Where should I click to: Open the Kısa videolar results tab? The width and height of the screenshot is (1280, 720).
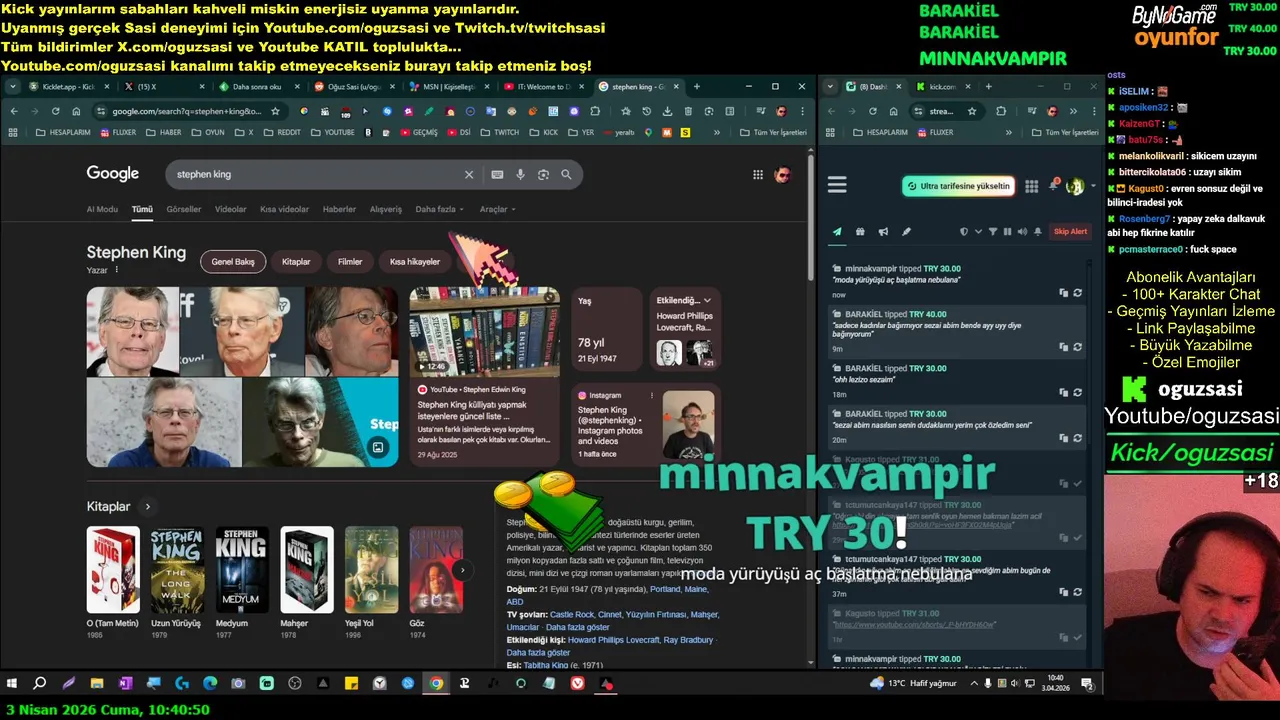point(284,209)
